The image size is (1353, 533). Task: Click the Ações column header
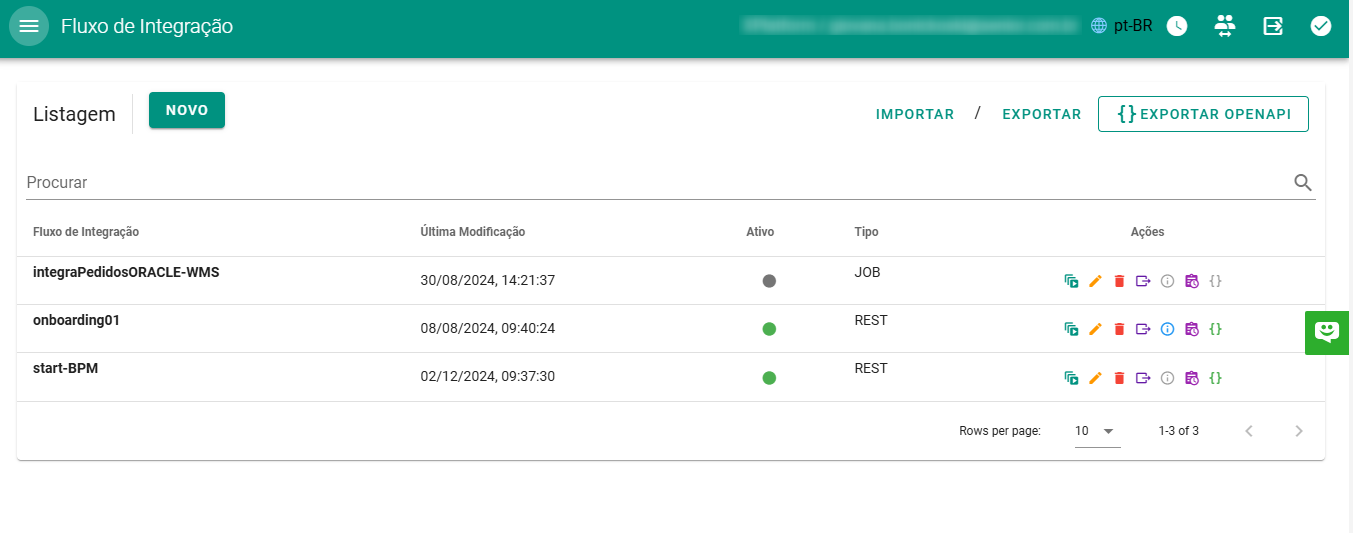tap(1147, 232)
